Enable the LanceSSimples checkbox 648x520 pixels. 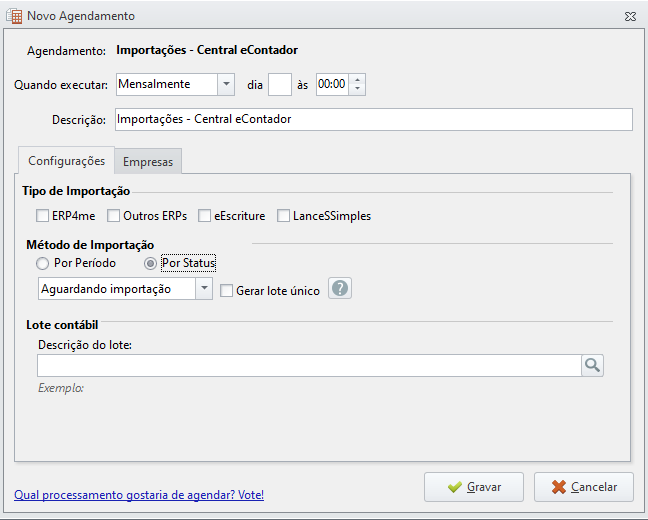pos(283,216)
